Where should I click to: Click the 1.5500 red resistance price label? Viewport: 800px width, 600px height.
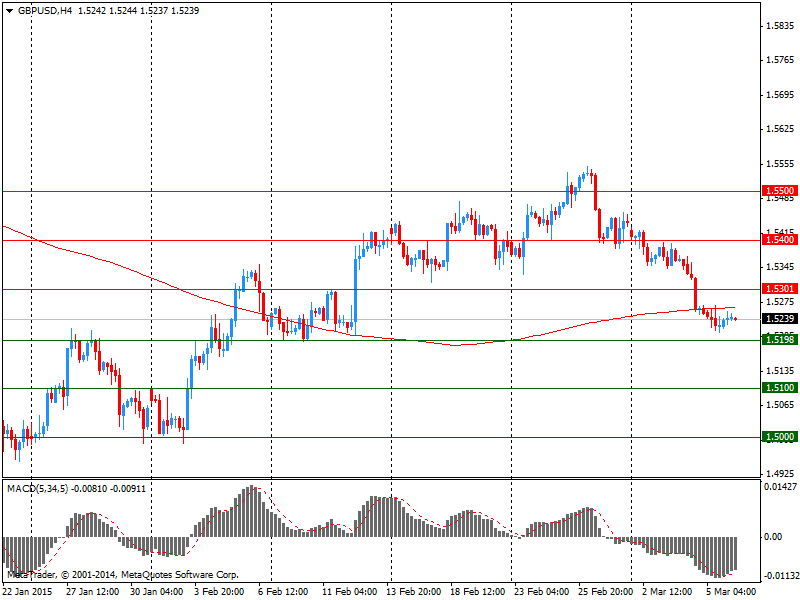[x=779, y=190]
